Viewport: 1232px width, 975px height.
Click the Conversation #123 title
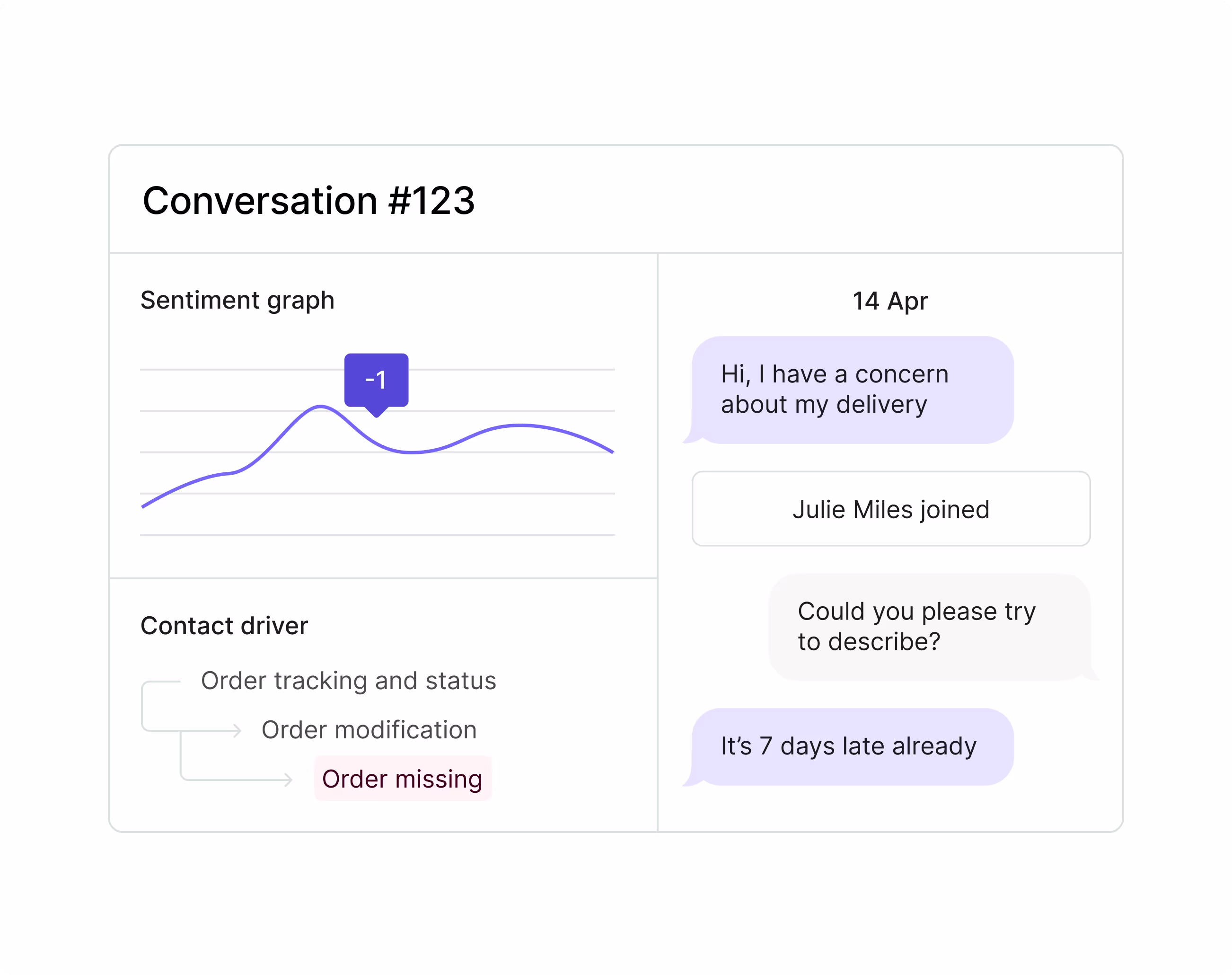(309, 201)
